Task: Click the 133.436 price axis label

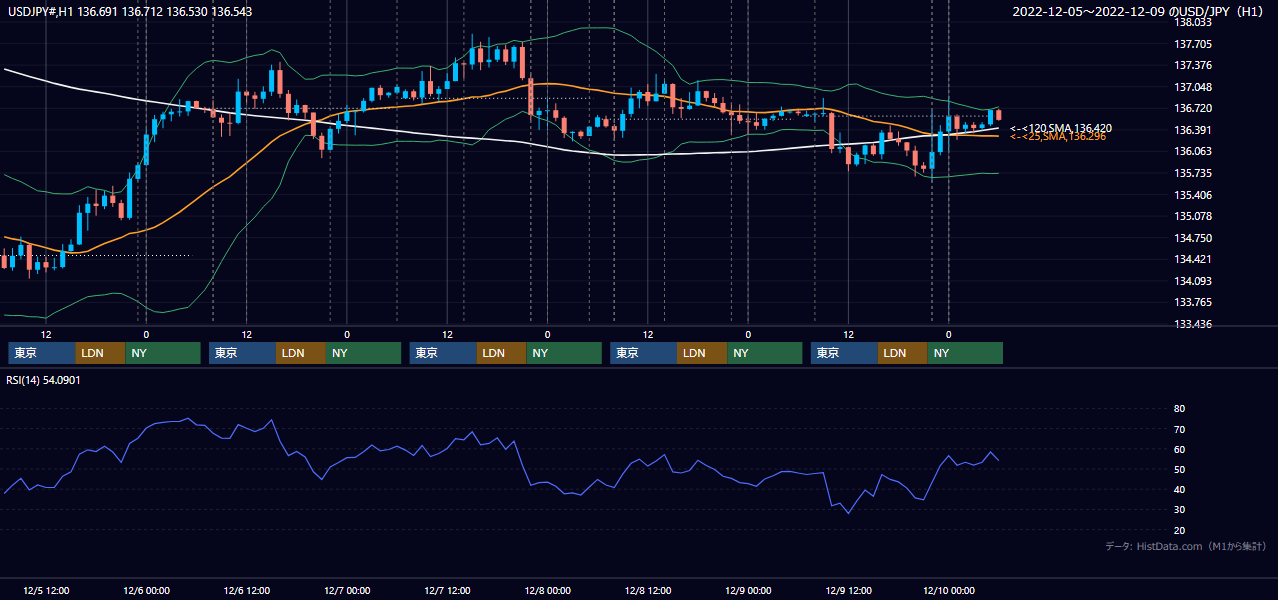Action: click(1192, 324)
